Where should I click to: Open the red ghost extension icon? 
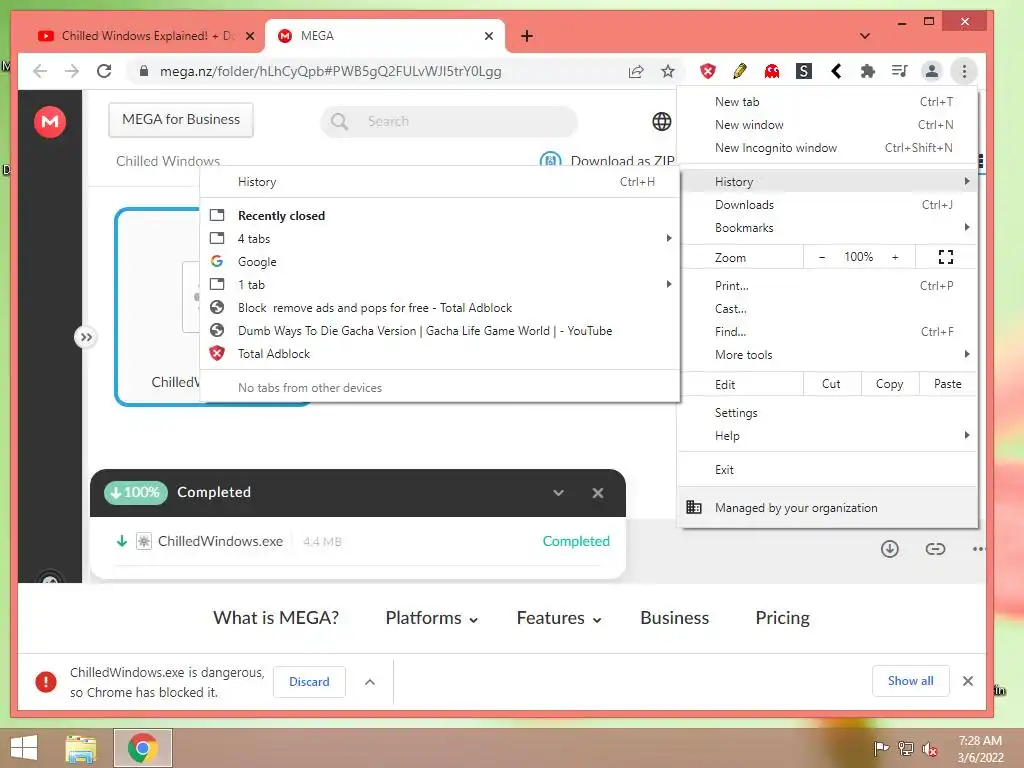point(772,71)
